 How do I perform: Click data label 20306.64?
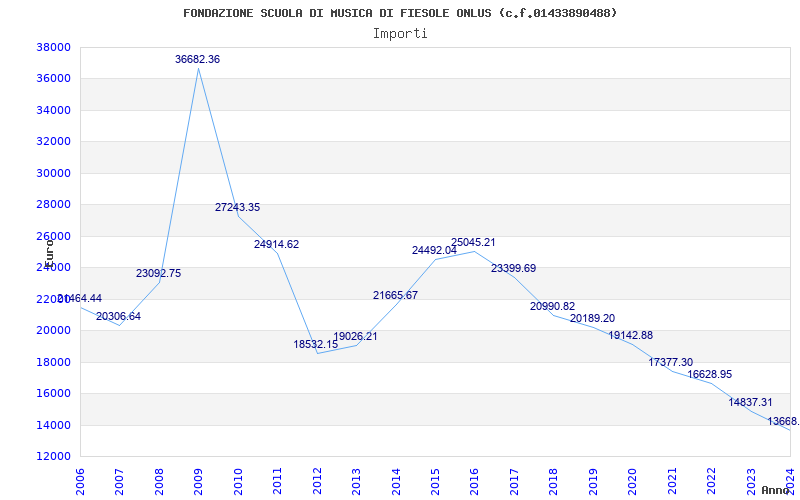118,316
